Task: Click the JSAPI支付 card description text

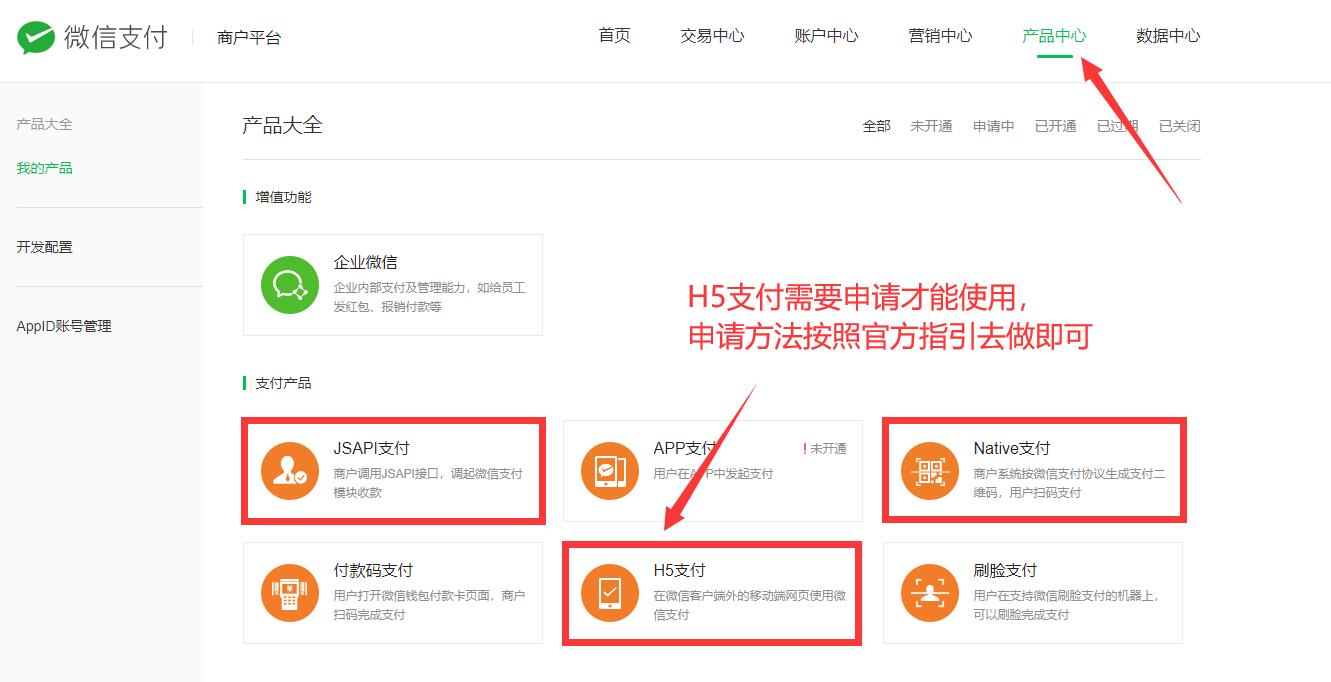Action: click(x=428, y=483)
